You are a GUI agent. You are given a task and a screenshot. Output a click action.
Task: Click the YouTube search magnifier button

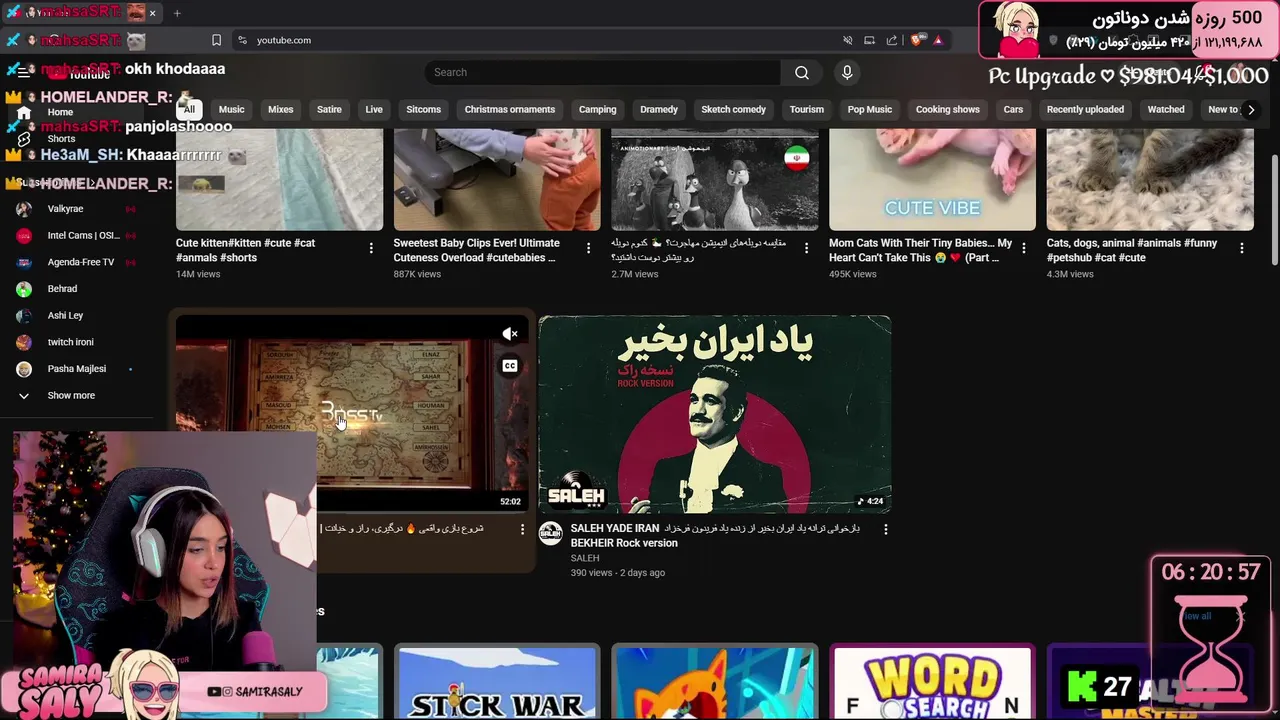tap(802, 72)
